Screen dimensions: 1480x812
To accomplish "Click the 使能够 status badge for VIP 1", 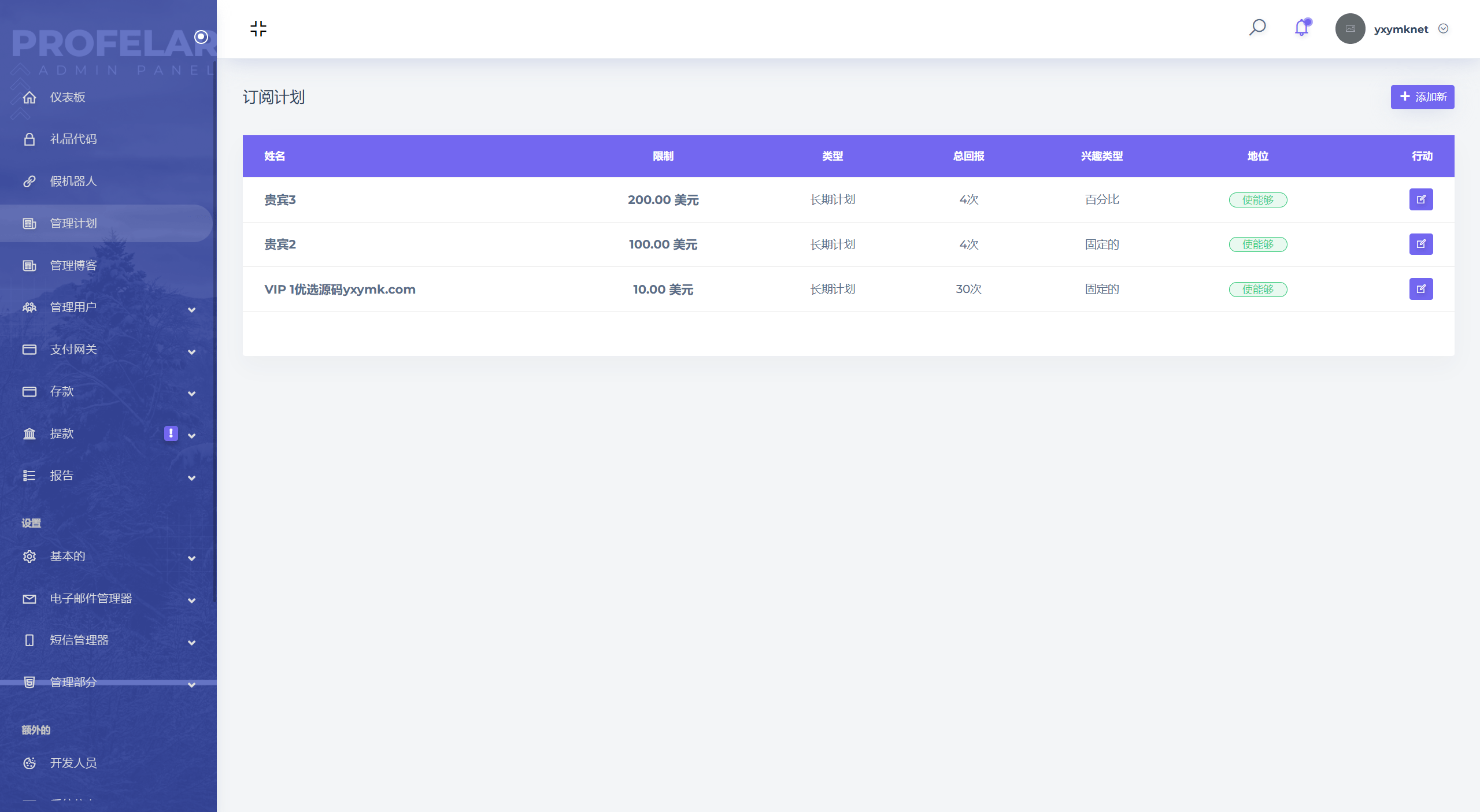I will pyautogui.click(x=1257, y=290).
